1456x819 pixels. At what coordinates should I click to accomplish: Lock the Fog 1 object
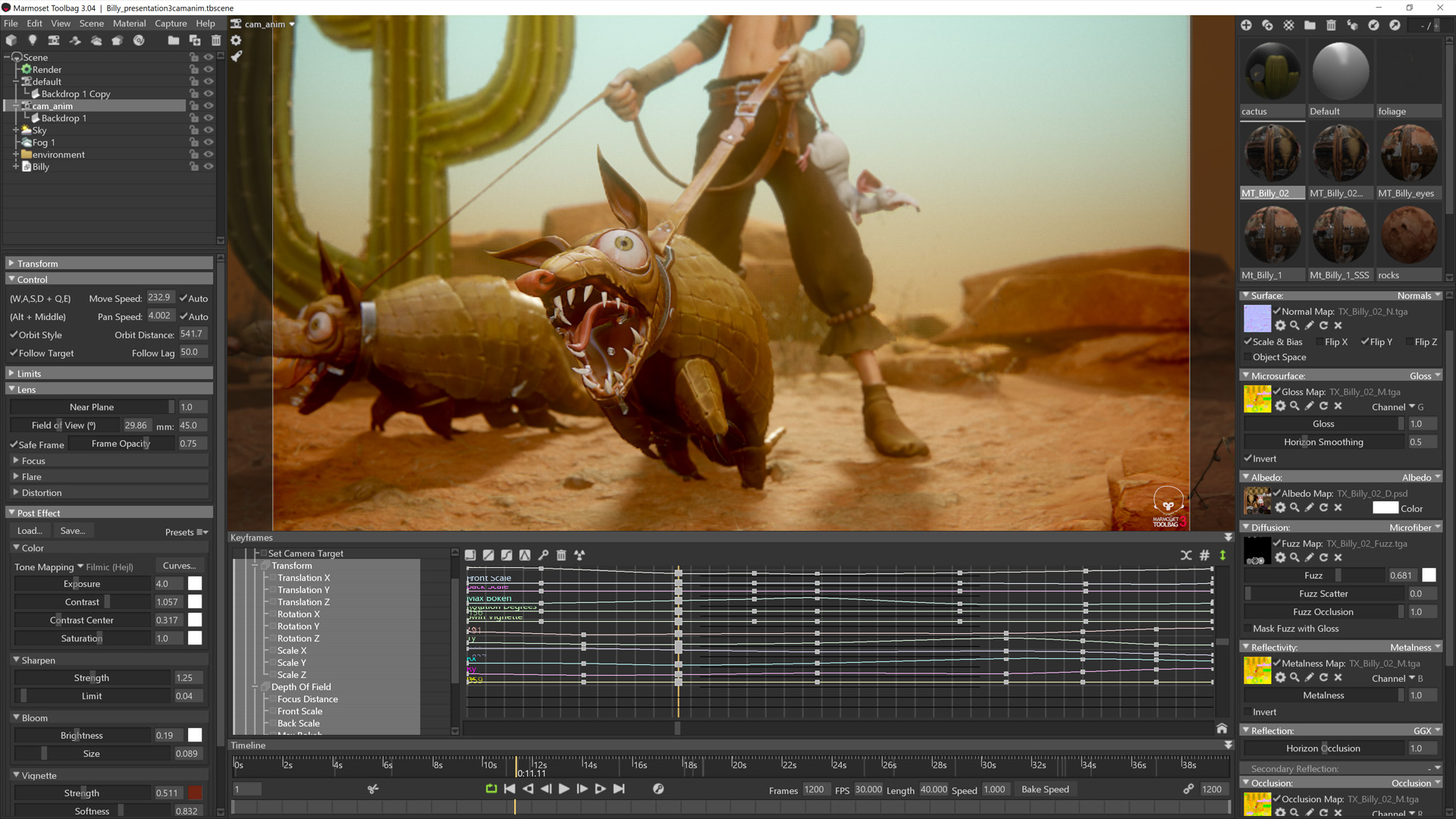193,142
